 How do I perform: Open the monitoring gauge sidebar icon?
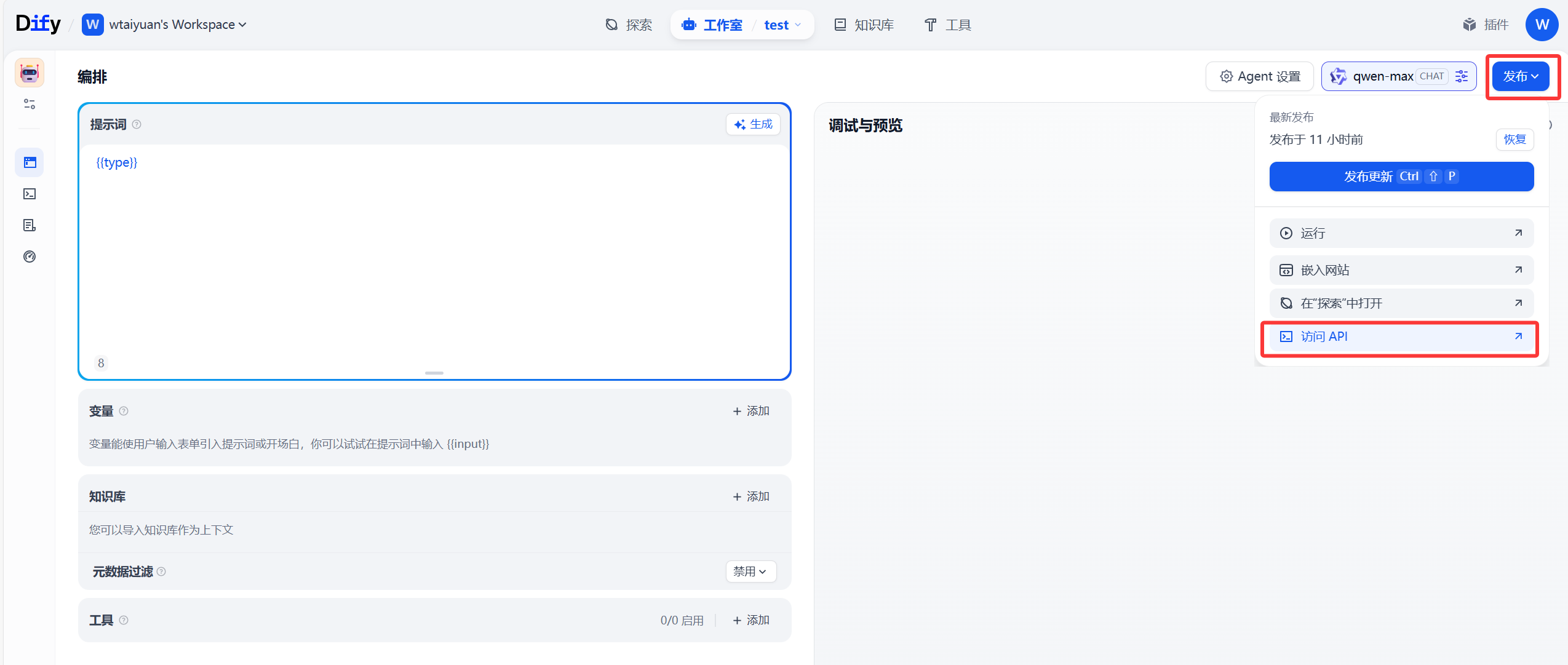pos(30,257)
